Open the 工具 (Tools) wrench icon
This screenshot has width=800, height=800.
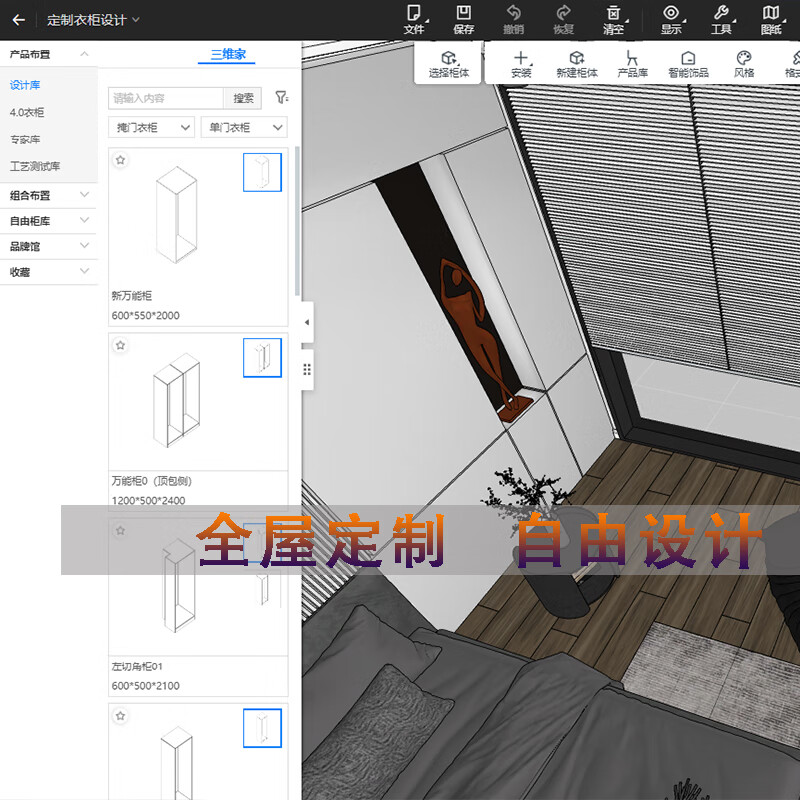(x=721, y=14)
